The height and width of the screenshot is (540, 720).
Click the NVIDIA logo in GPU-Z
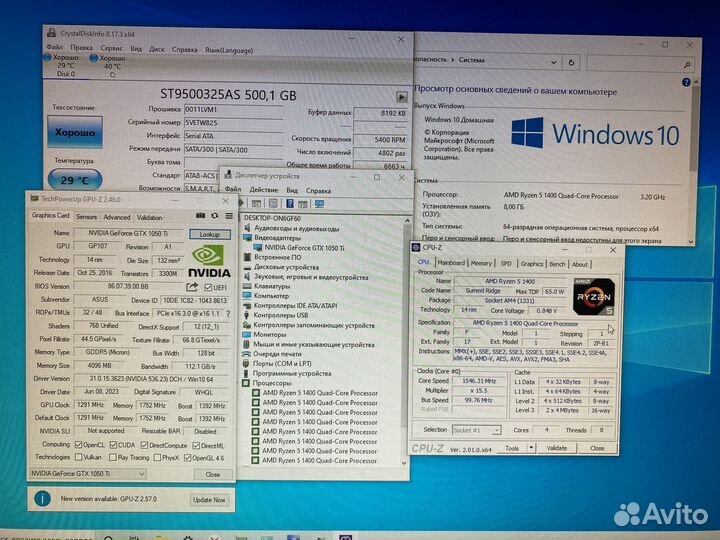(x=209, y=261)
